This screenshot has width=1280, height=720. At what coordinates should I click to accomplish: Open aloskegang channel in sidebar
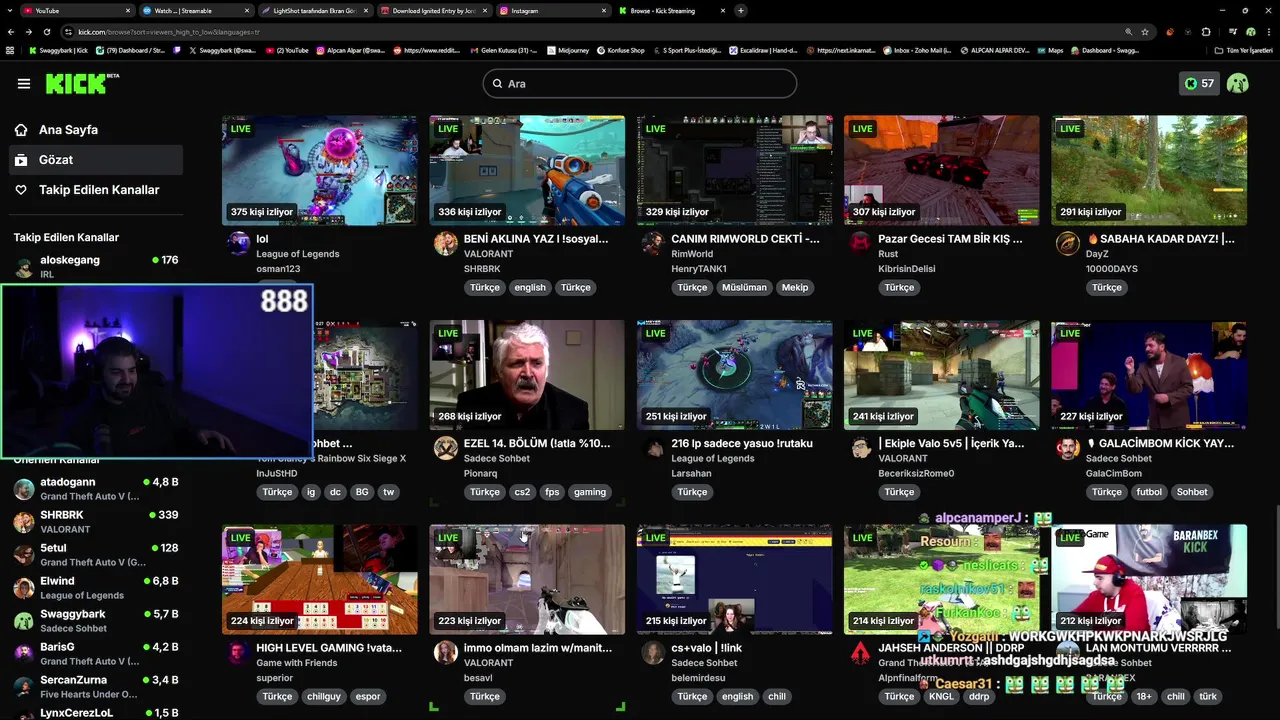click(x=95, y=266)
